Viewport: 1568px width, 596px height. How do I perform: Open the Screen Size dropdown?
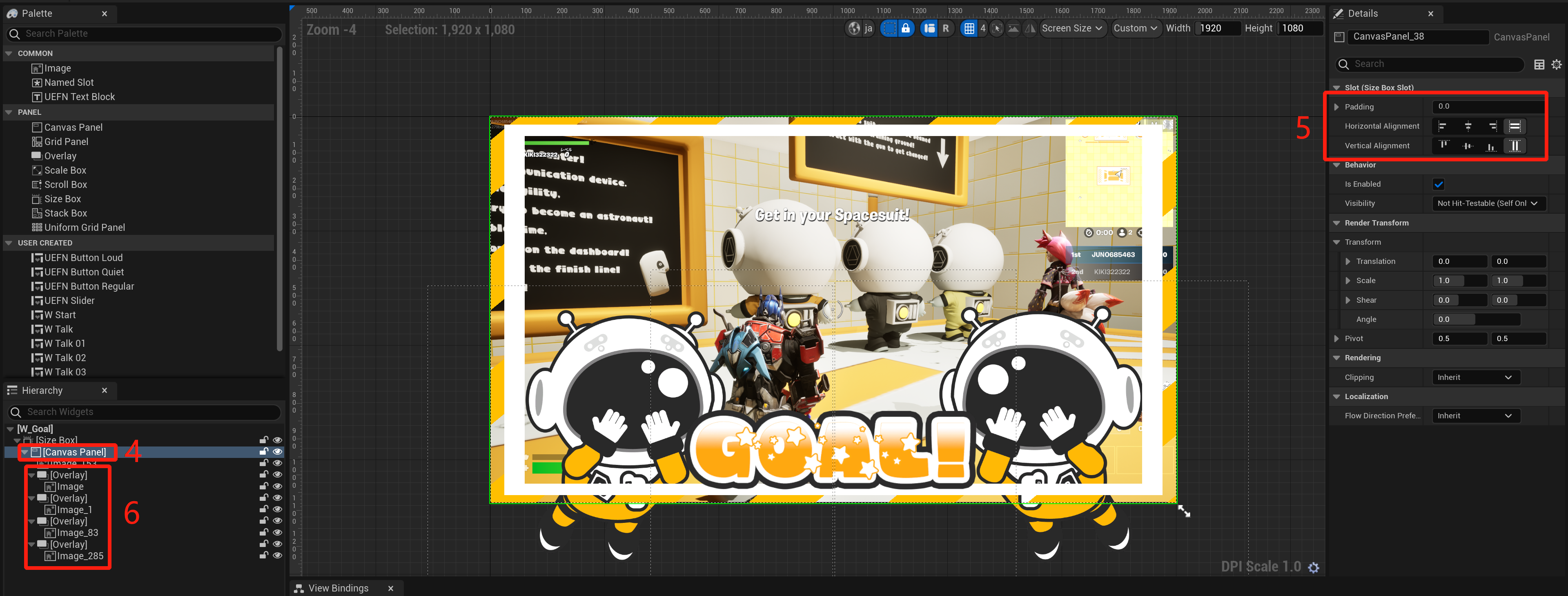1072,28
